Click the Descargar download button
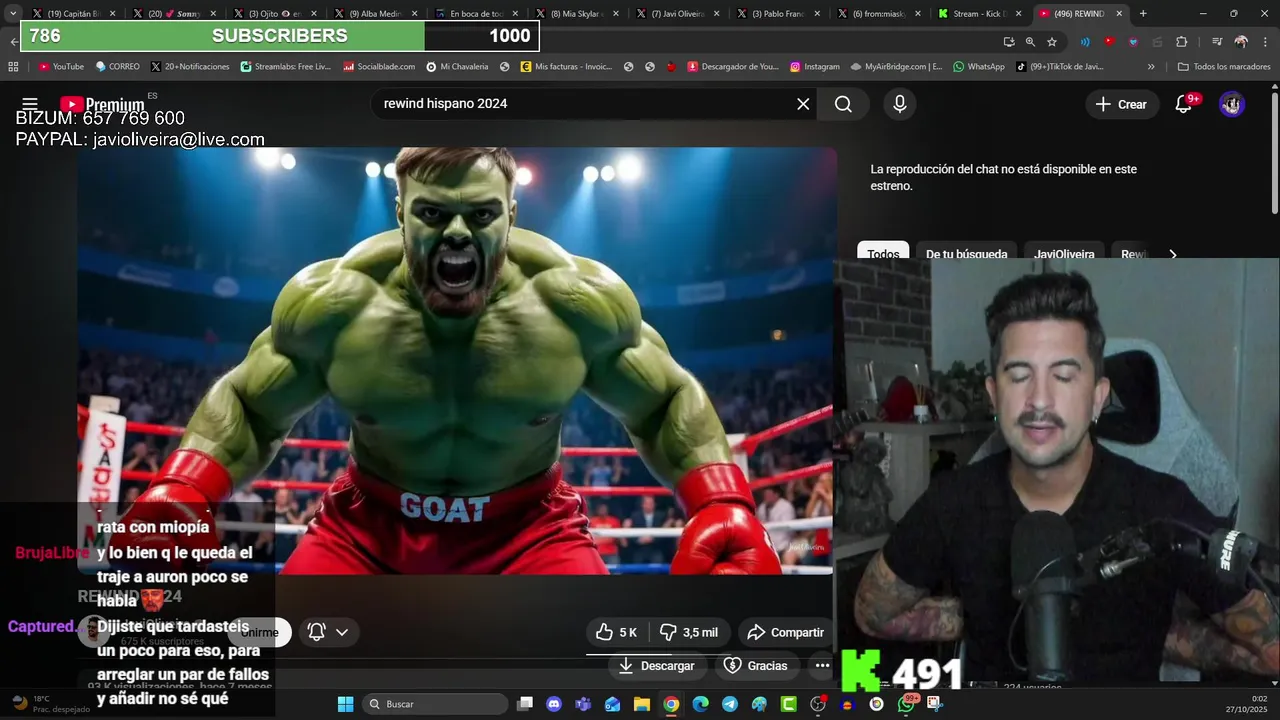 point(656,665)
